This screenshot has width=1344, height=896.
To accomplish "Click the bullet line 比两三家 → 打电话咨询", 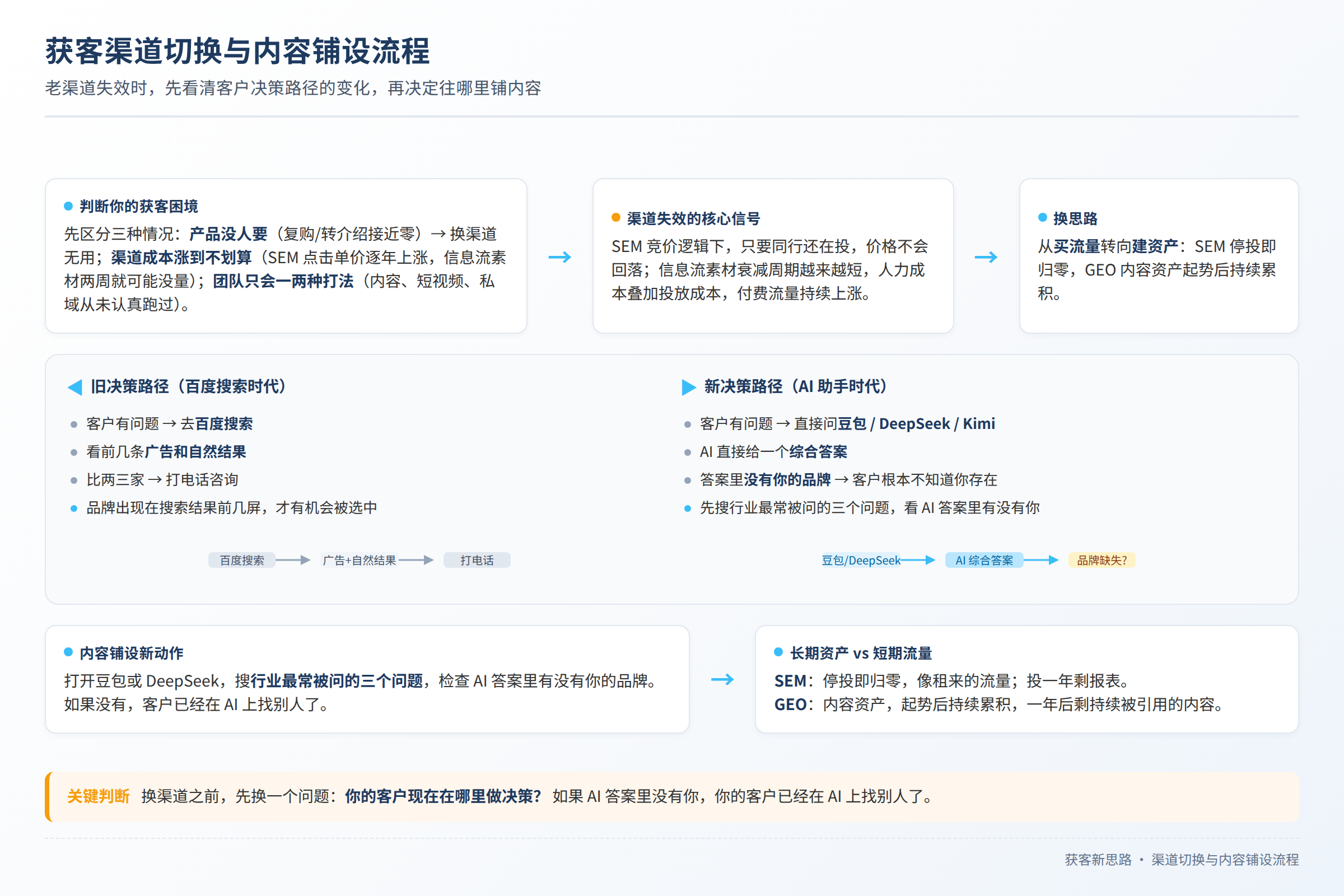I will (162, 479).
